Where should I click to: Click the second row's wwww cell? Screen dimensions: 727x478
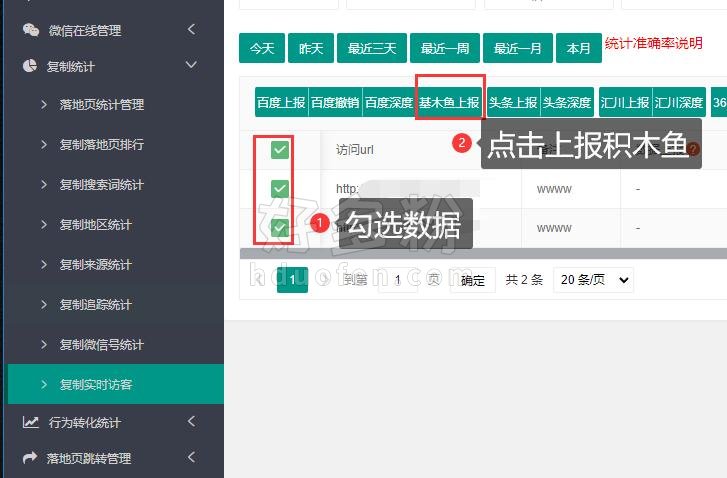554,228
